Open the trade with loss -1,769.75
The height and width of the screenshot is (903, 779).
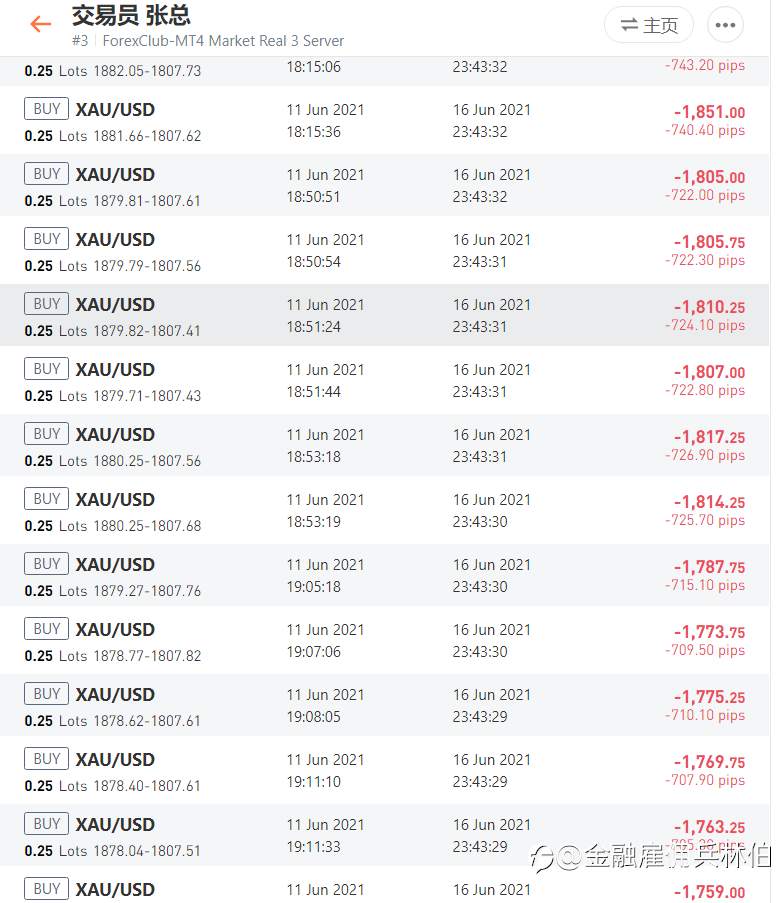point(385,771)
